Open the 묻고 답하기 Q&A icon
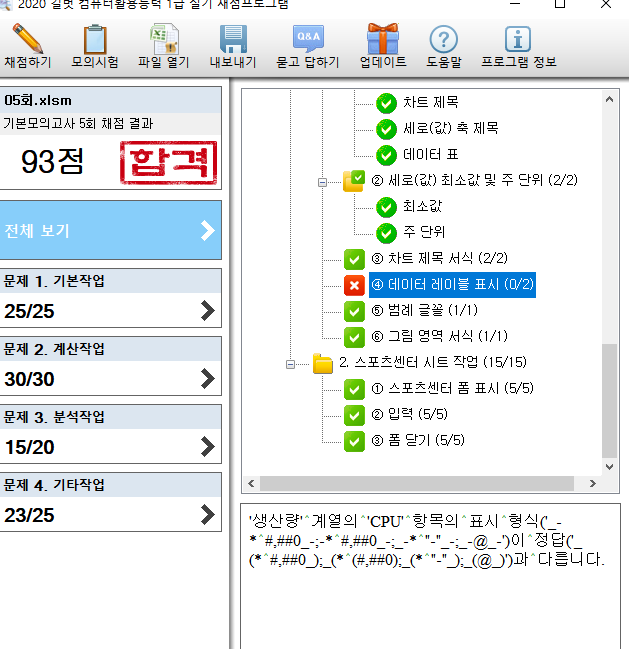The width and height of the screenshot is (629, 649). (x=307, y=40)
